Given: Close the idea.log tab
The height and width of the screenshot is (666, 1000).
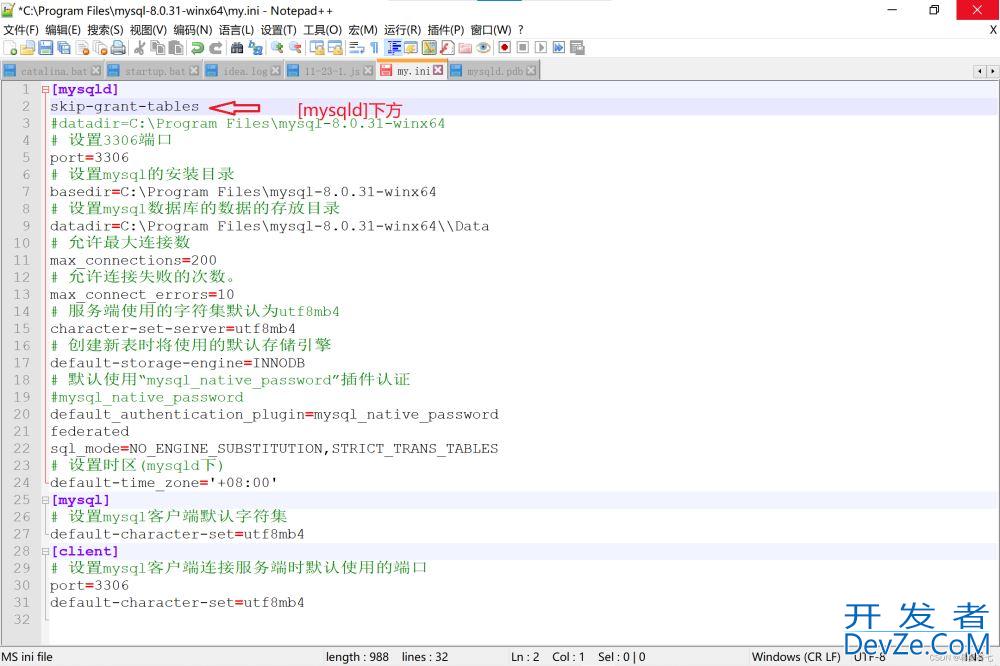Looking at the screenshot, I should point(276,70).
